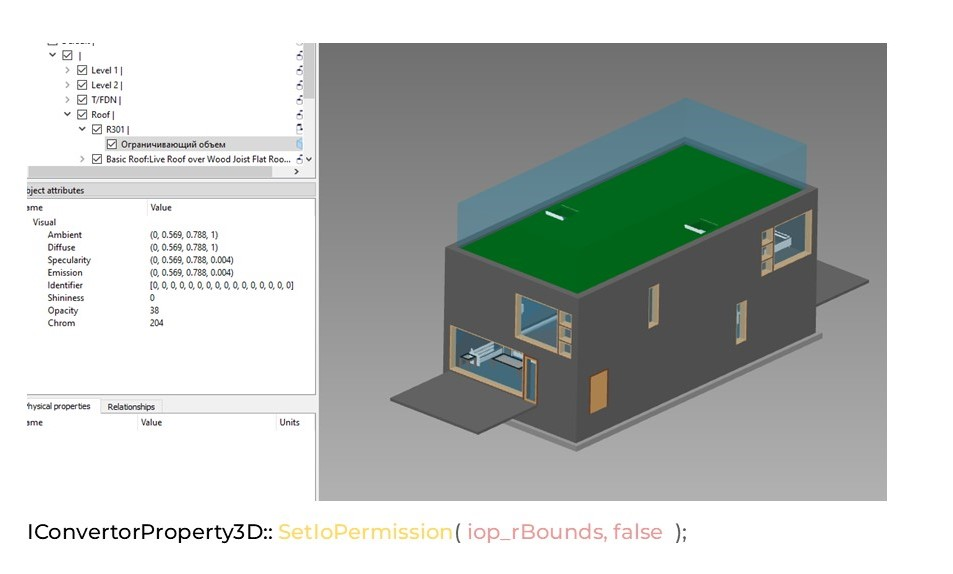Expand the Basic Roof:Live Roof node
This screenshot has height=574, width=953.
coord(83,159)
